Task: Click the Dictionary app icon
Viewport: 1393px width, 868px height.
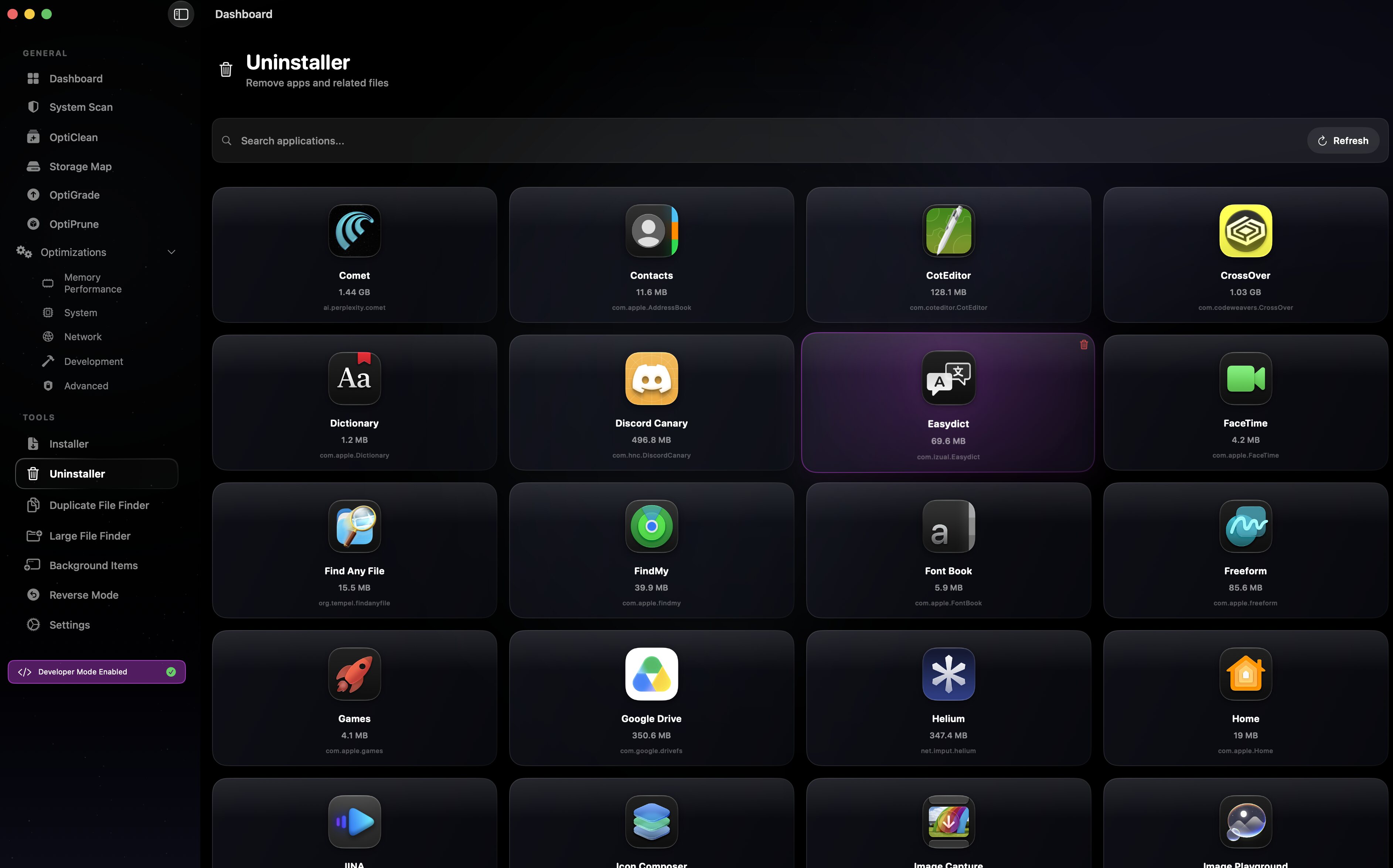Action: pos(354,378)
